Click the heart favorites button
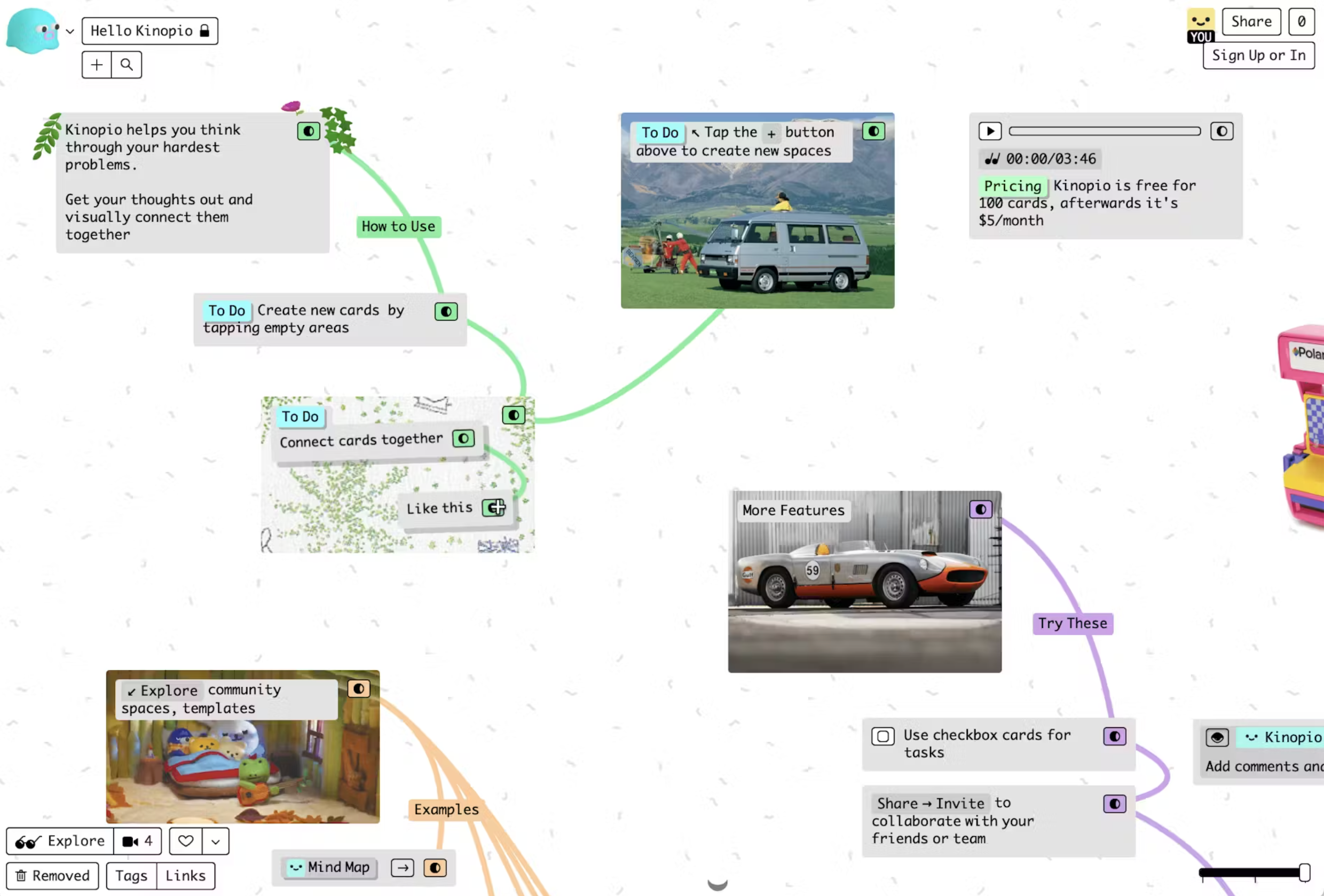Viewport: 1324px width, 896px height. point(186,840)
